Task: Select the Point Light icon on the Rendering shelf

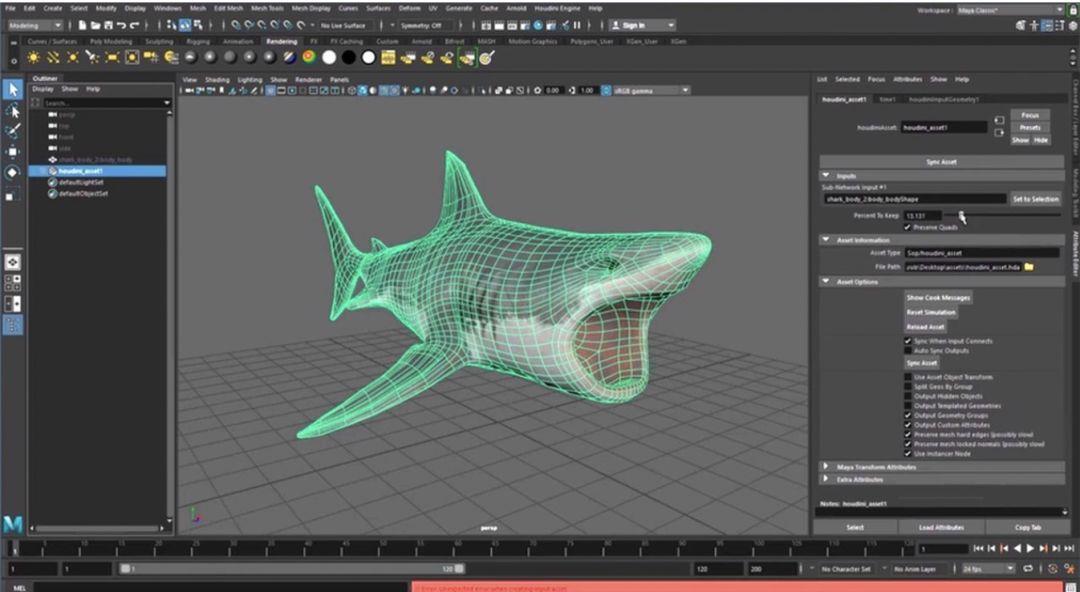Action: (74, 59)
